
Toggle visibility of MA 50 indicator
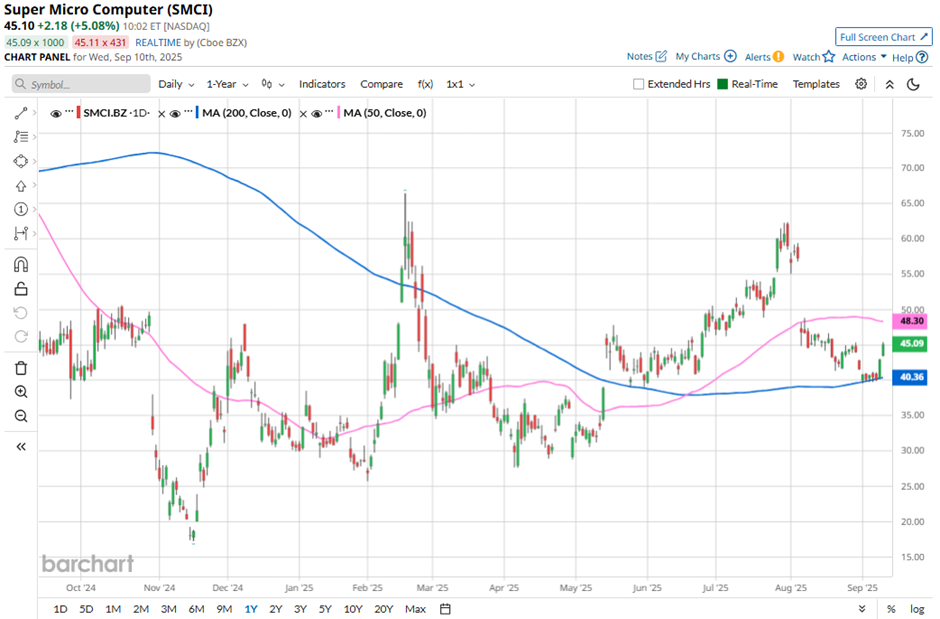click(x=317, y=113)
